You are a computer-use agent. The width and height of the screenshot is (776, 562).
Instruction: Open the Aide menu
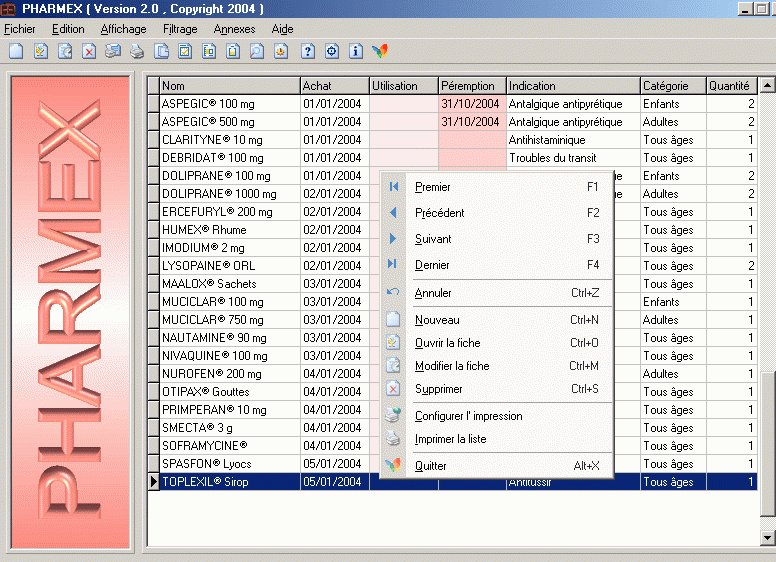(x=283, y=29)
